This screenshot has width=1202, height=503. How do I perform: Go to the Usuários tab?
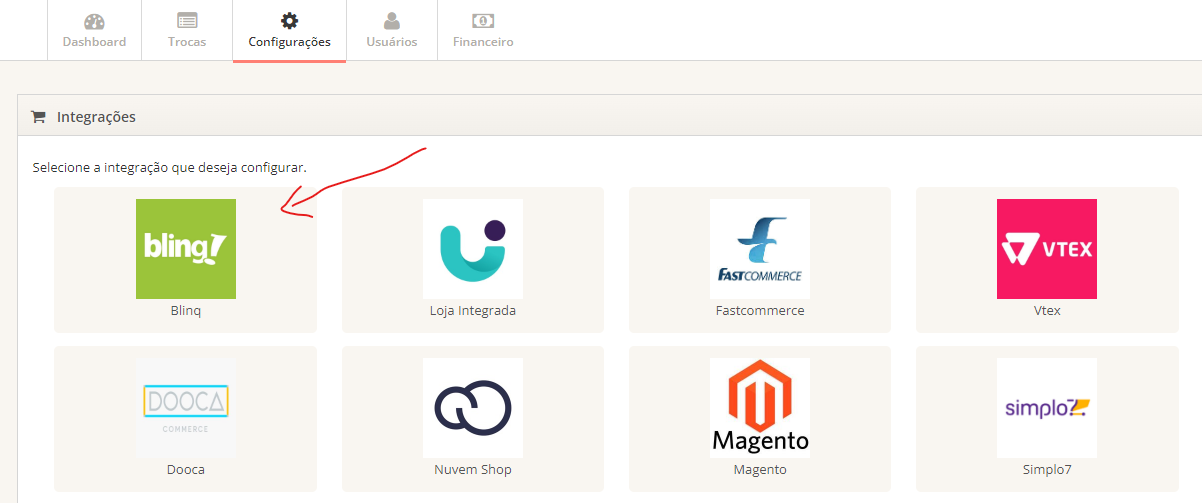click(392, 31)
